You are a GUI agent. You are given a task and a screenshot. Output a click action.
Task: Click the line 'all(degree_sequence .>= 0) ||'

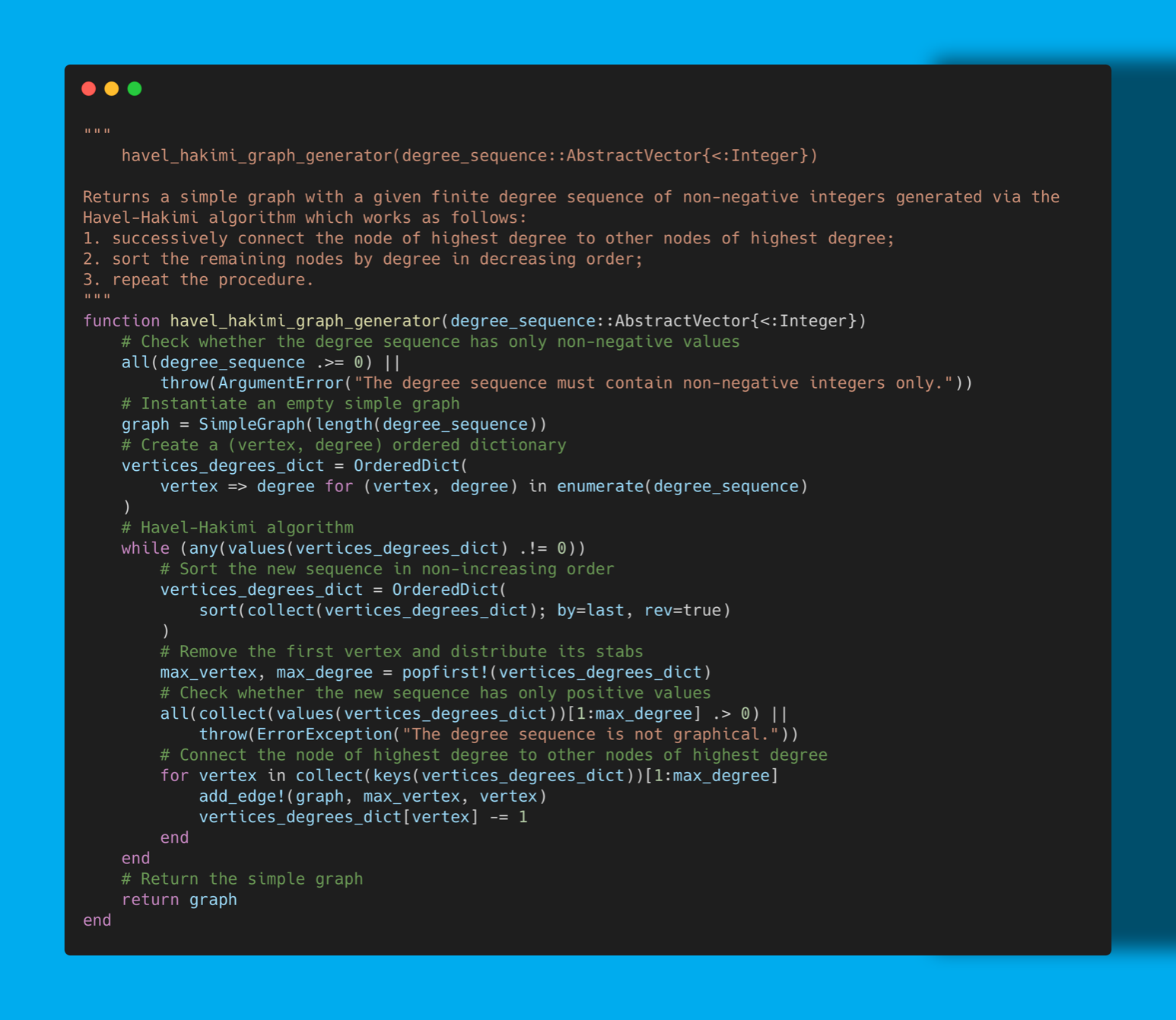tap(261, 362)
